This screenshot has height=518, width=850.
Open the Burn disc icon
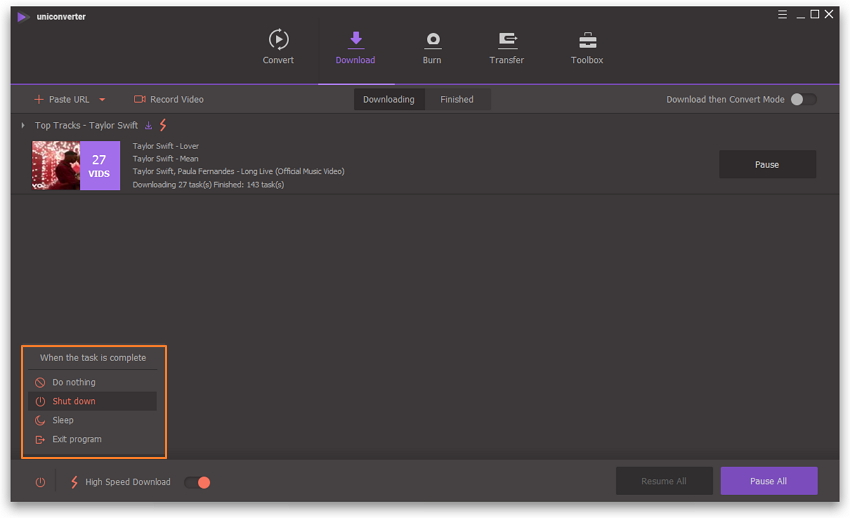(x=432, y=40)
